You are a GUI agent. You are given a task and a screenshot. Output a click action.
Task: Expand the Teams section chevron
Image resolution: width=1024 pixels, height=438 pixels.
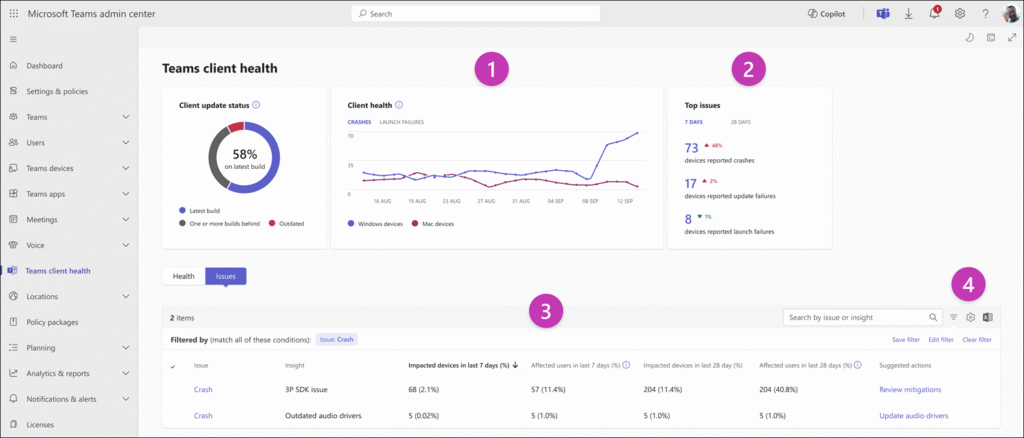126,117
